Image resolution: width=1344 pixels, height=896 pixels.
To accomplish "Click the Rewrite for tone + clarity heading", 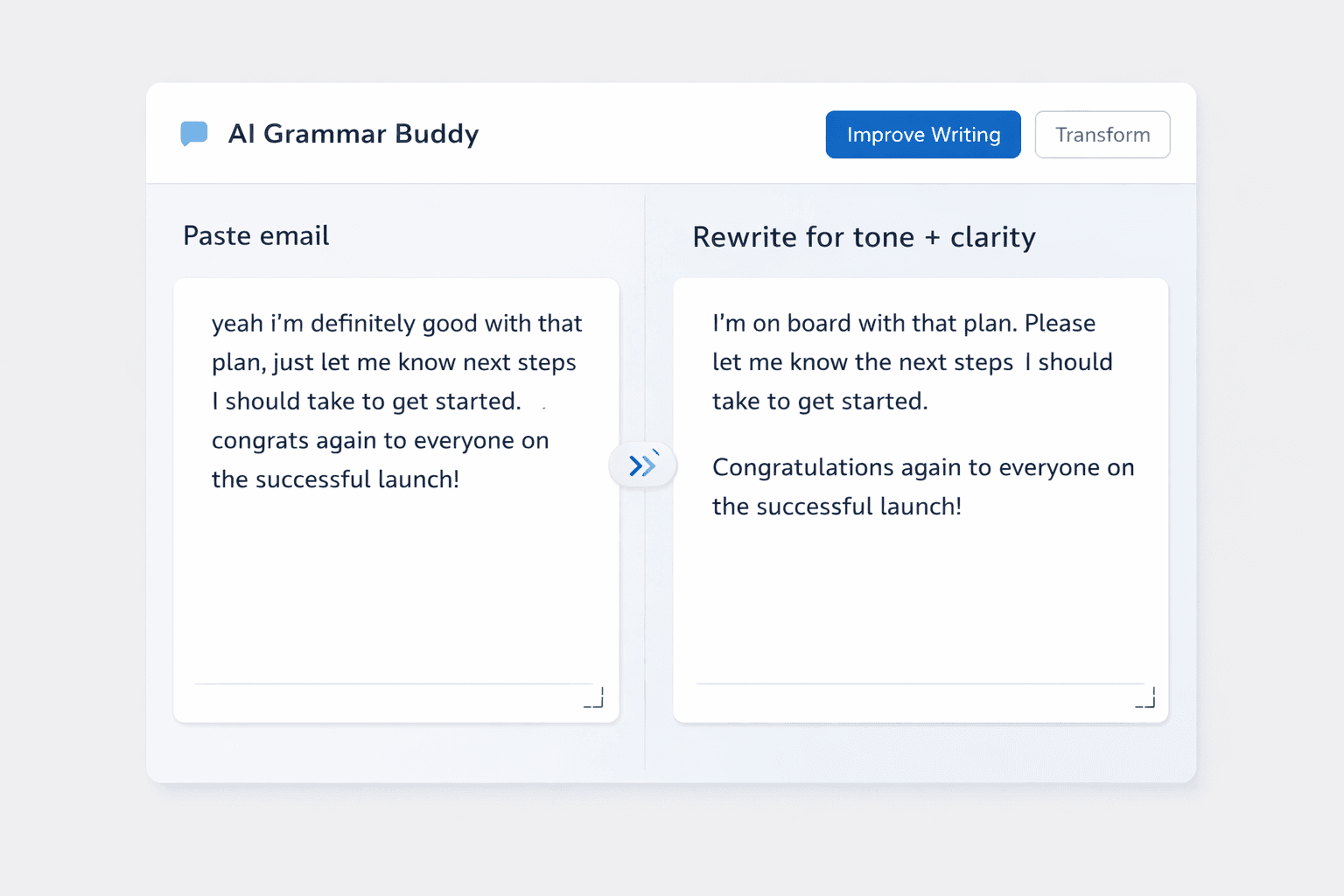I will pyautogui.click(x=864, y=236).
